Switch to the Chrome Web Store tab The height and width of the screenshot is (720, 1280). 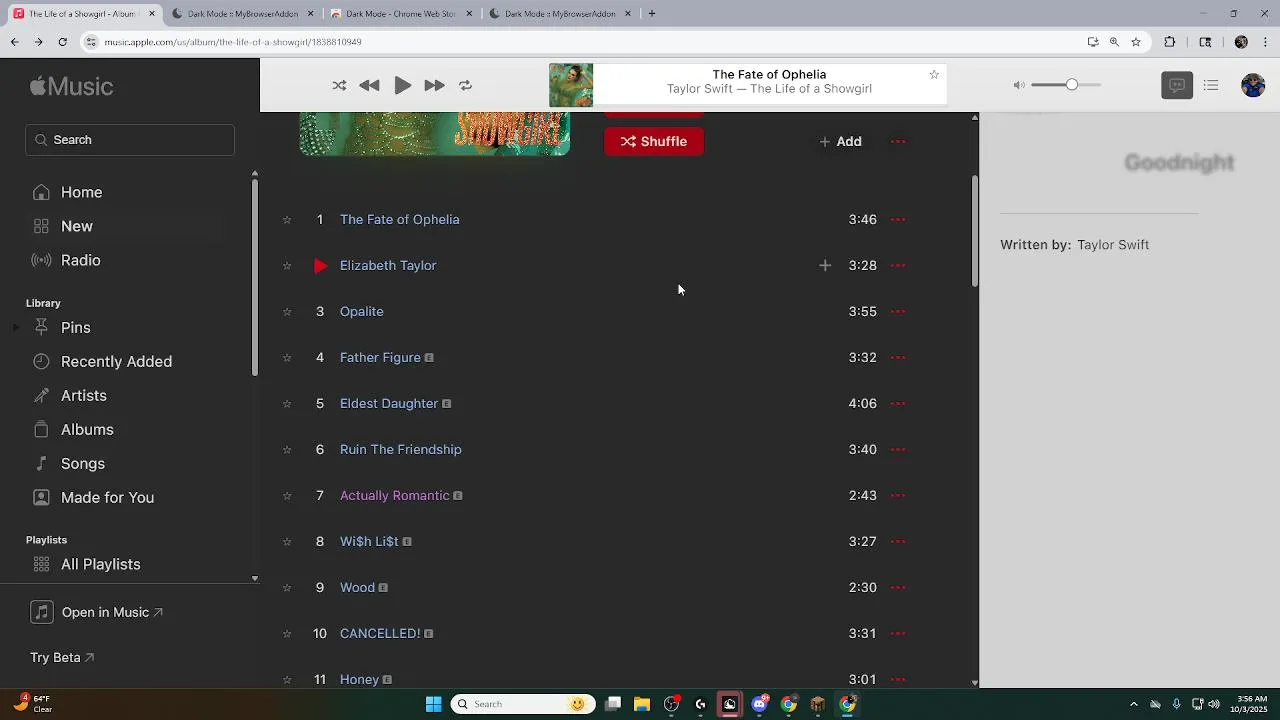[400, 14]
